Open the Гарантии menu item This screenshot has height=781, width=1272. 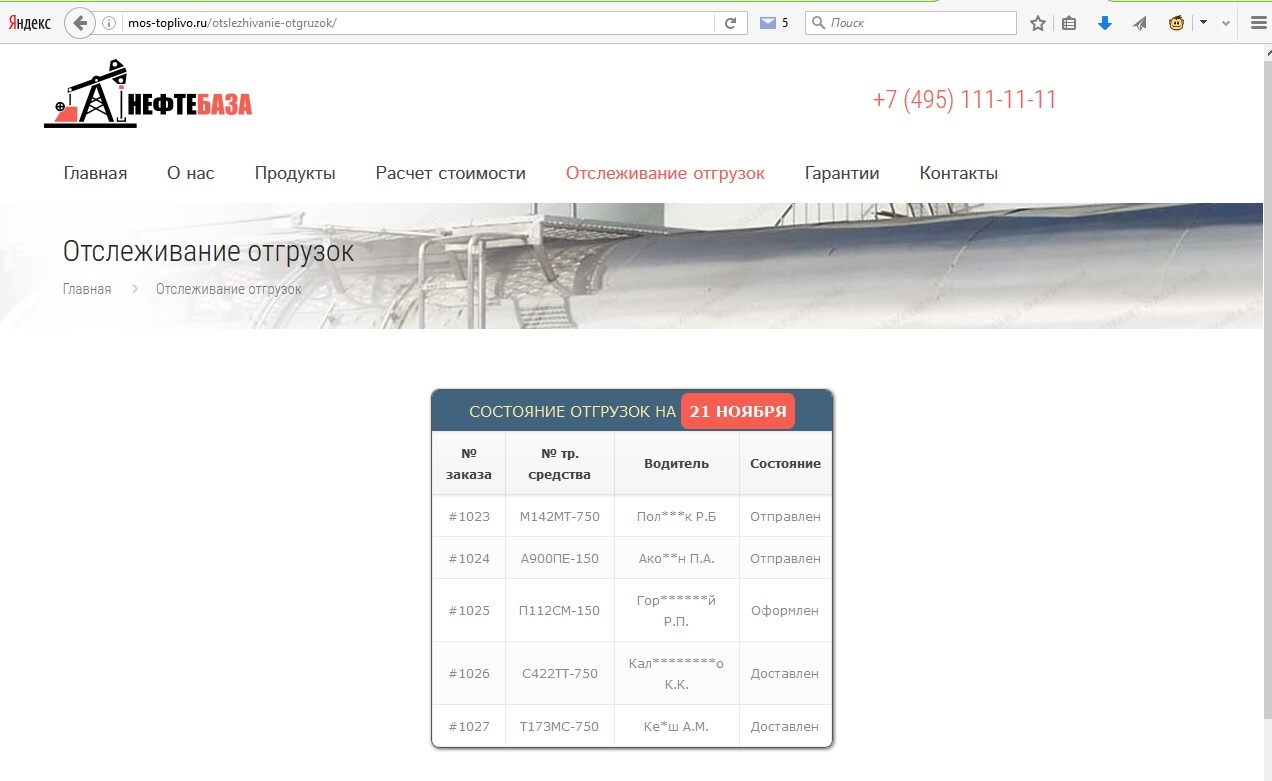[842, 173]
